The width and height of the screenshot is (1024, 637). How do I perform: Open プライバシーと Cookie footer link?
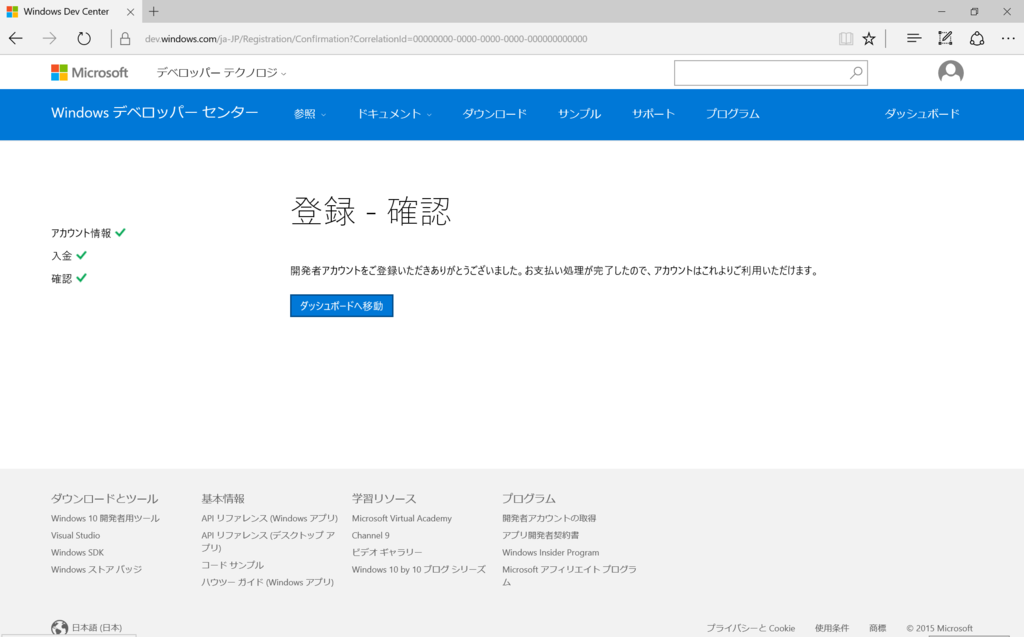pyautogui.click(x=750, y=628)
